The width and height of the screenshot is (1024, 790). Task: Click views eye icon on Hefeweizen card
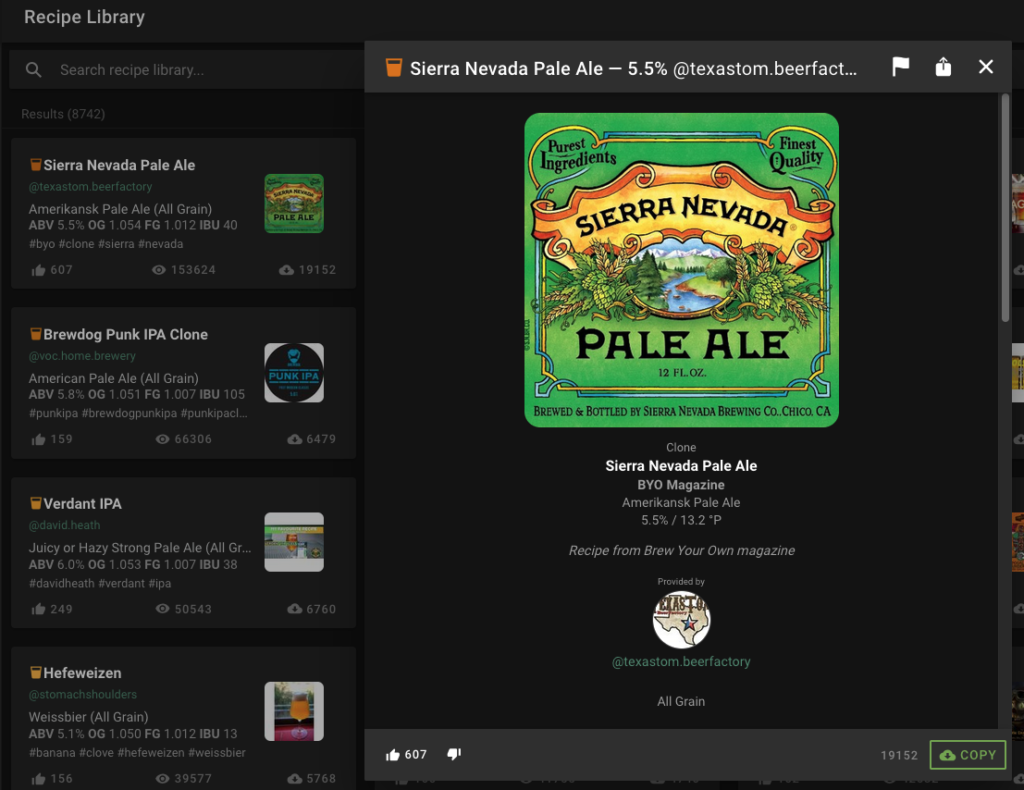tap(163, 778)
